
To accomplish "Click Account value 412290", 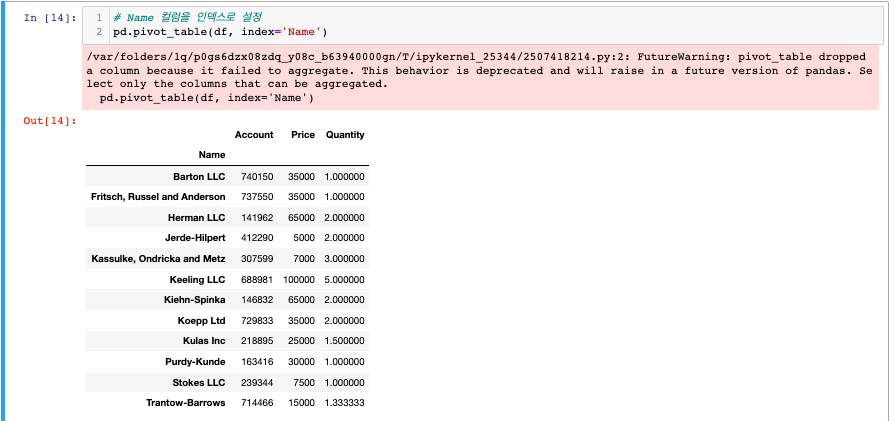I will coord(257,238).
